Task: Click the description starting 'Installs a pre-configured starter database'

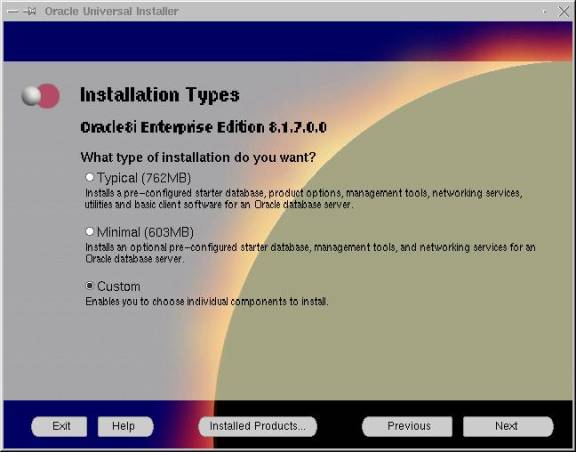Action: 303,198
